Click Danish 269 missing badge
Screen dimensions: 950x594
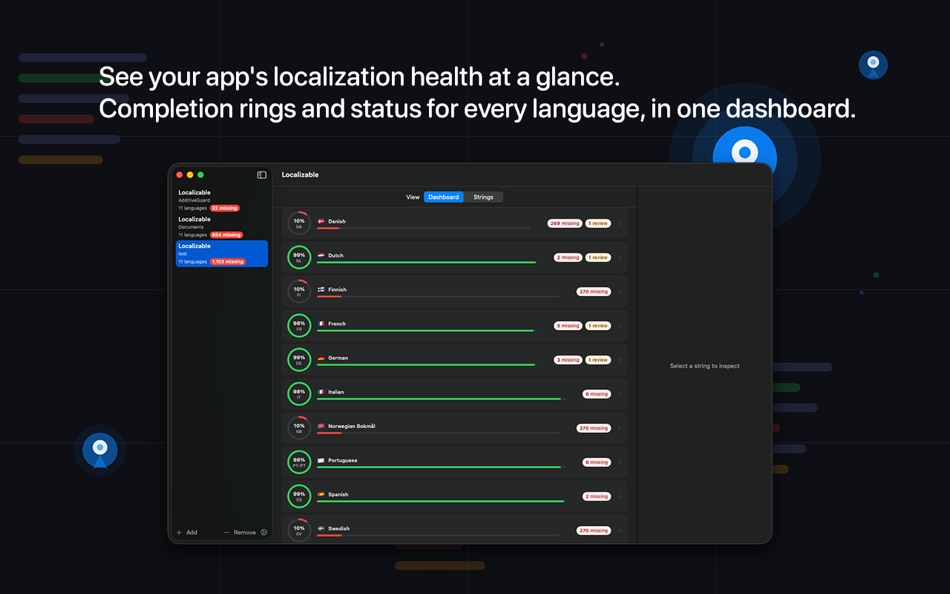click(565, 223)
